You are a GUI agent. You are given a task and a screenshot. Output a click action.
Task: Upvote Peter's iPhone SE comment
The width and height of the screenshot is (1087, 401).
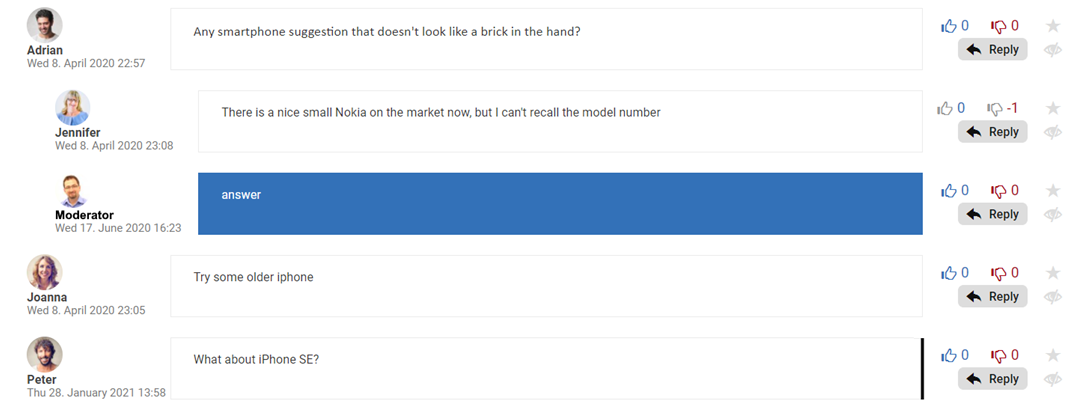point(949,354)
